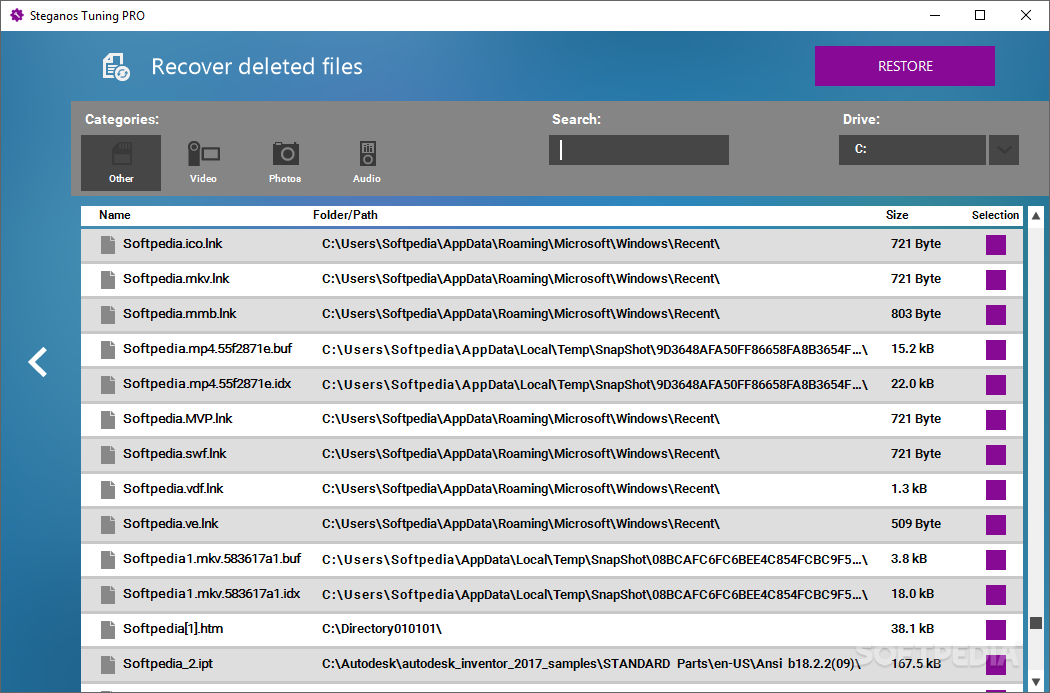Select the Softpedia.vdf.lnk file name
Viewport: 1050px width, 693px height.
coord(173,488)
